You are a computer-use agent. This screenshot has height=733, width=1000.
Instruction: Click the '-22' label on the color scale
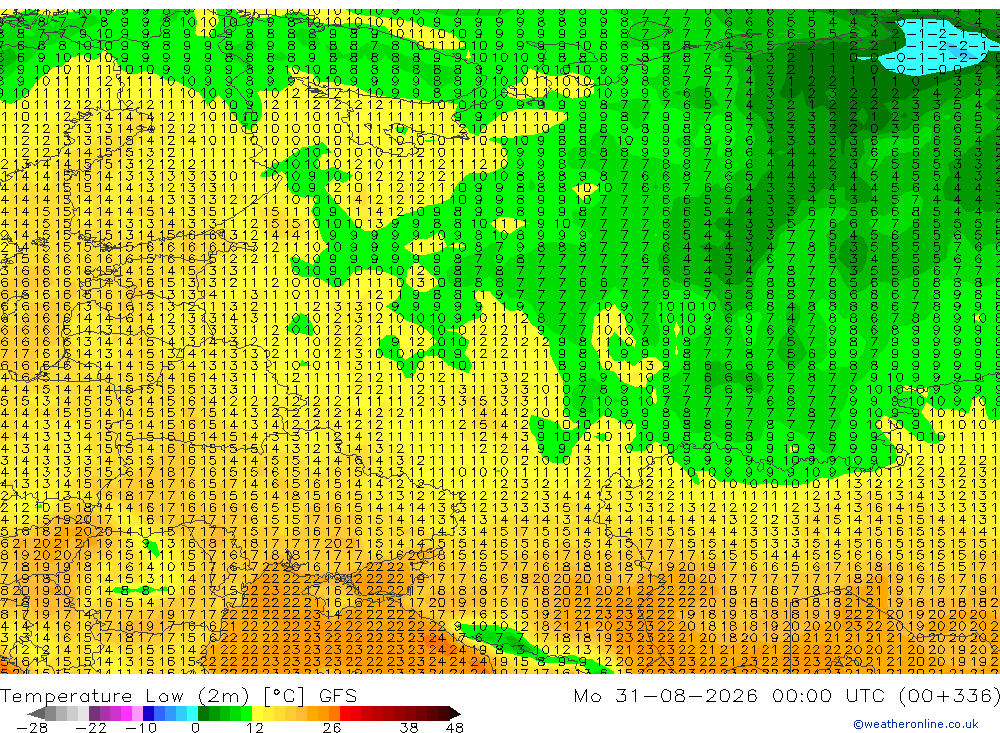[x=91, y=727]
